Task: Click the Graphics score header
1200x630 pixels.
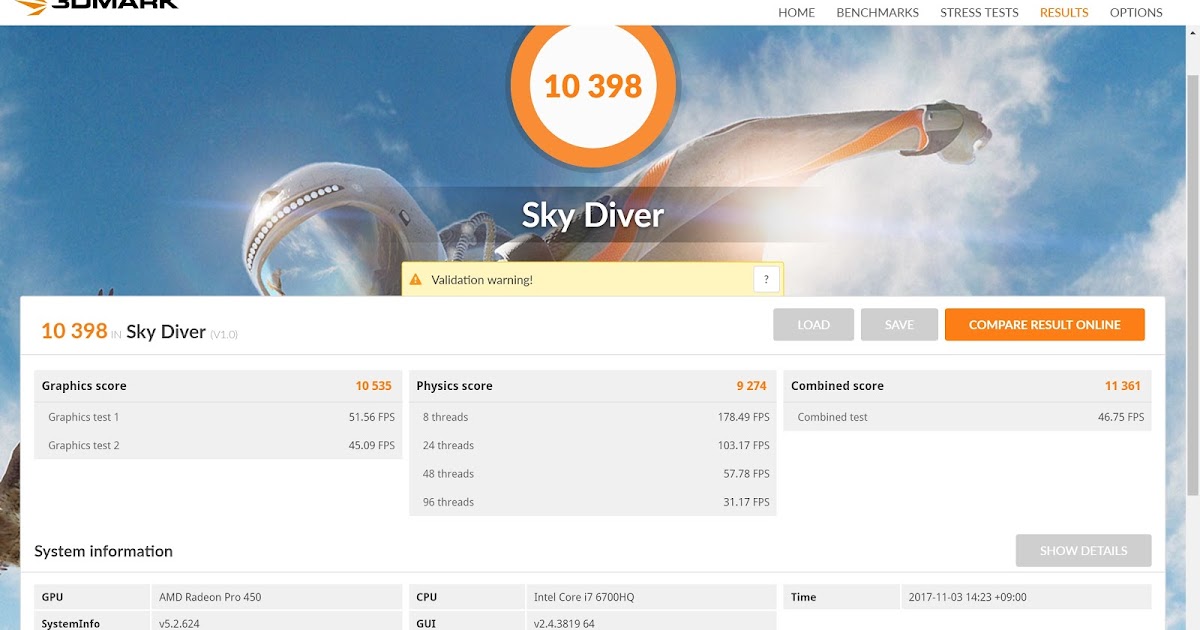Action: tap(84, 386)
